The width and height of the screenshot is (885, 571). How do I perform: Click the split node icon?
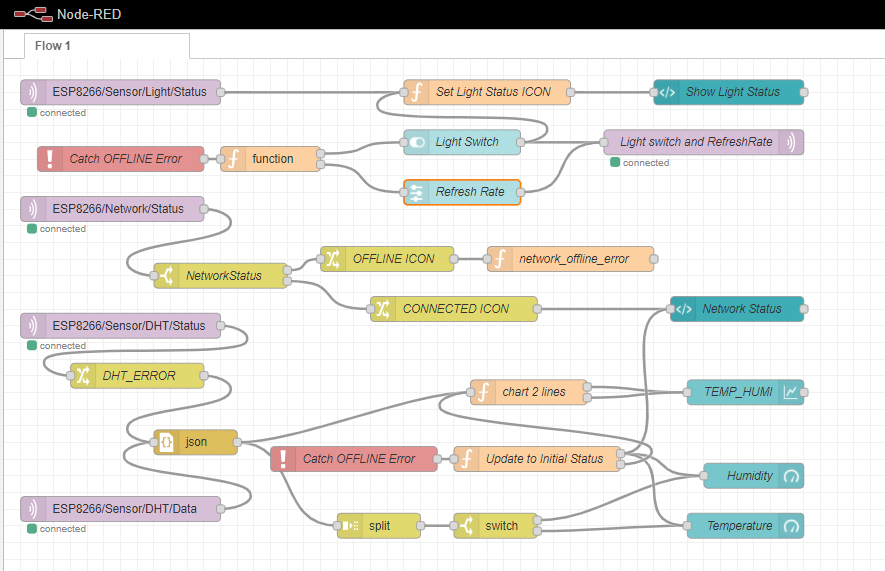350,526
